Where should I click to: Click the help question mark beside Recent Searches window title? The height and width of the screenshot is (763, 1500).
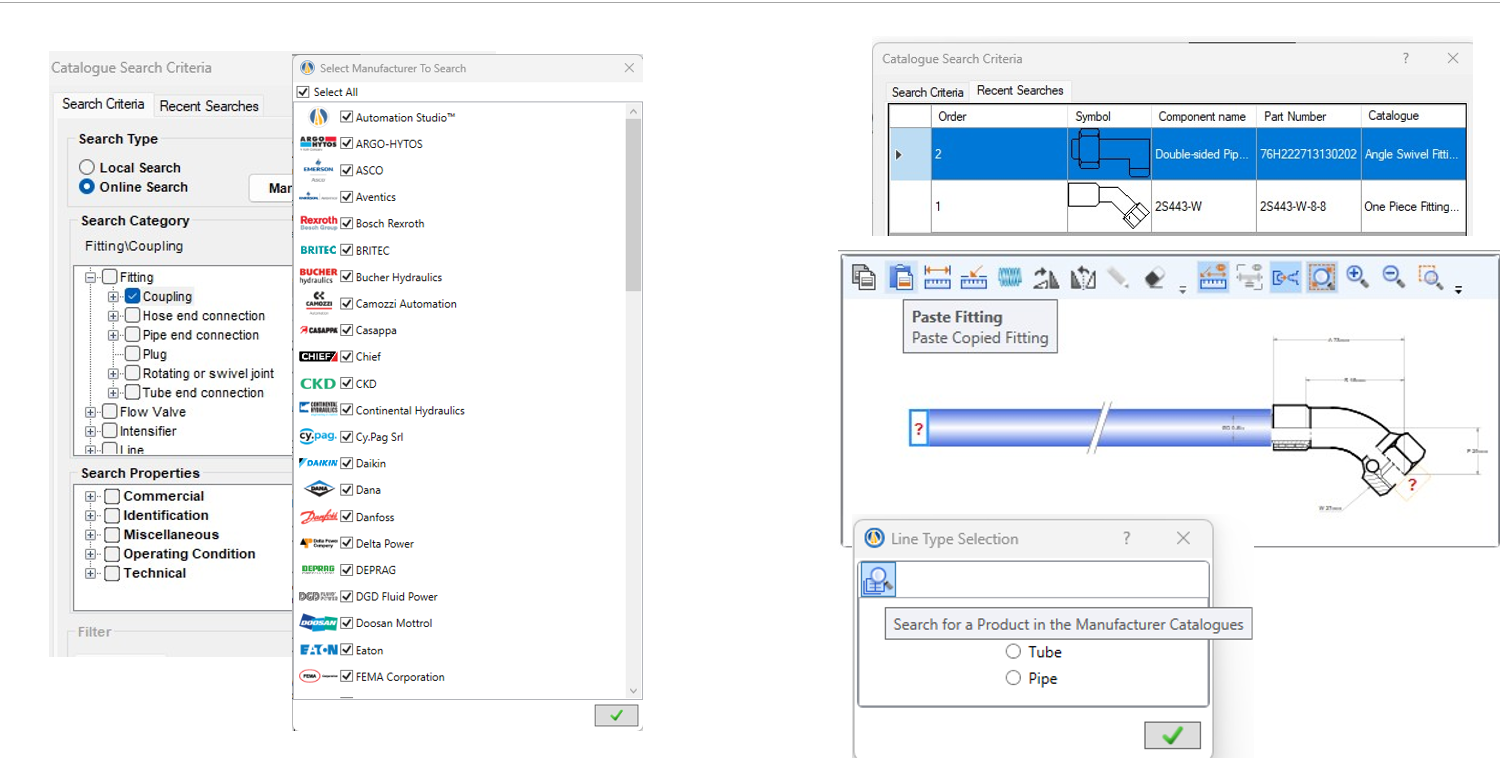pos(1406,59)
